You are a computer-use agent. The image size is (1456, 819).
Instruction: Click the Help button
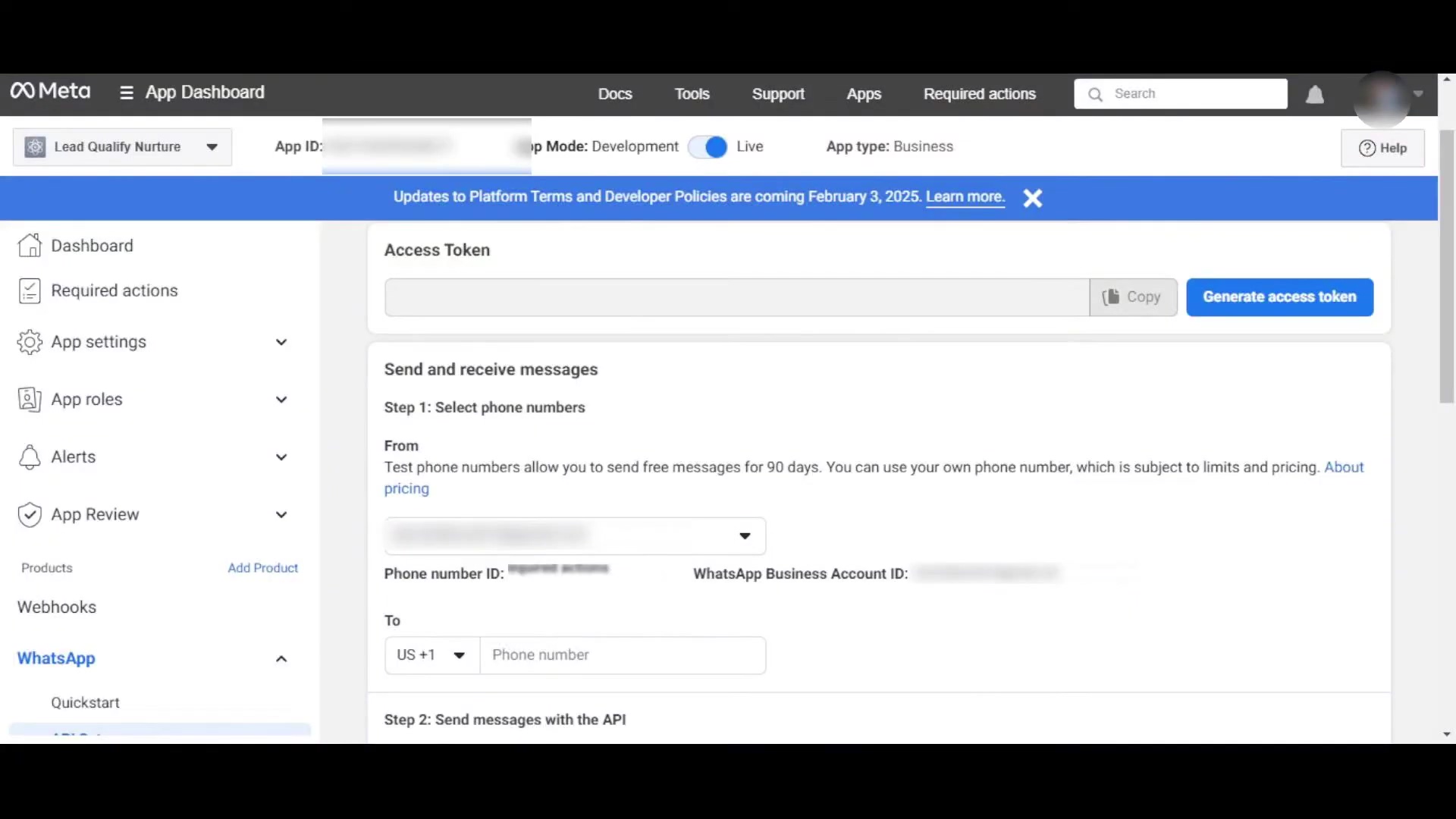pos(1382,148)
